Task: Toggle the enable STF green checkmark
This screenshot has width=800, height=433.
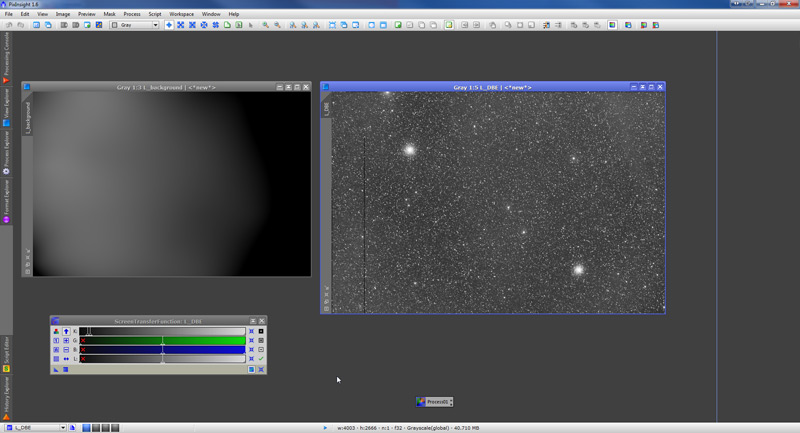Action: pos(261,359)
